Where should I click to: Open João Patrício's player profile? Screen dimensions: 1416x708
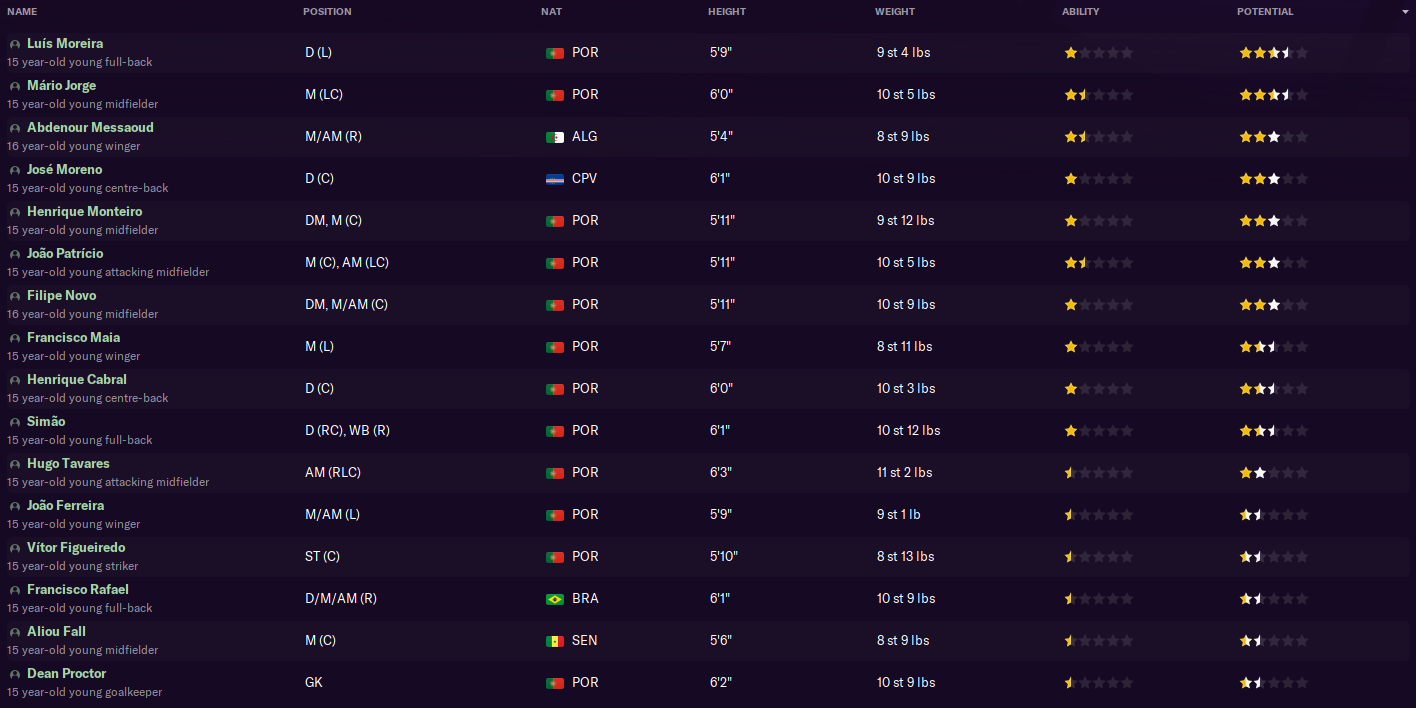(65, 254)
